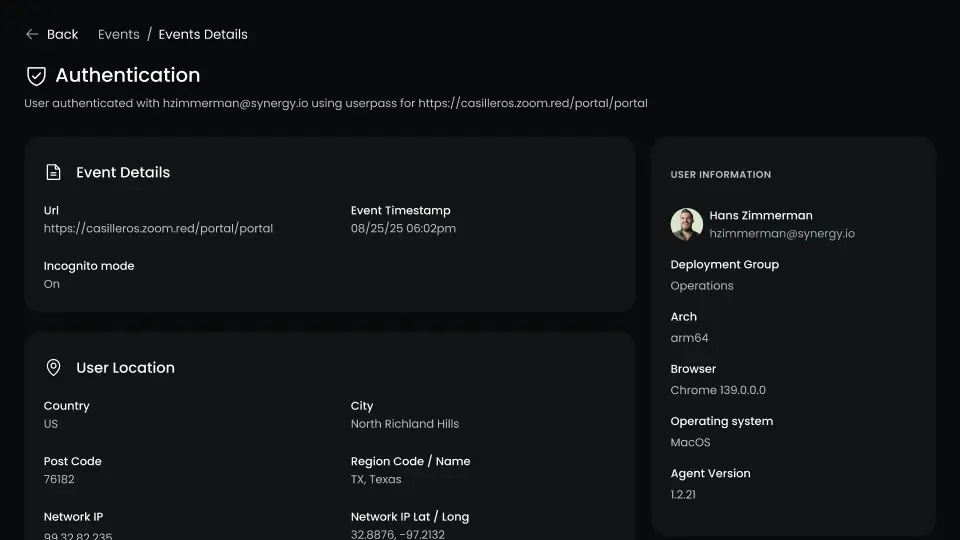
Task: Open the Events breadcrumb link
Action: [x=118, y=34]
